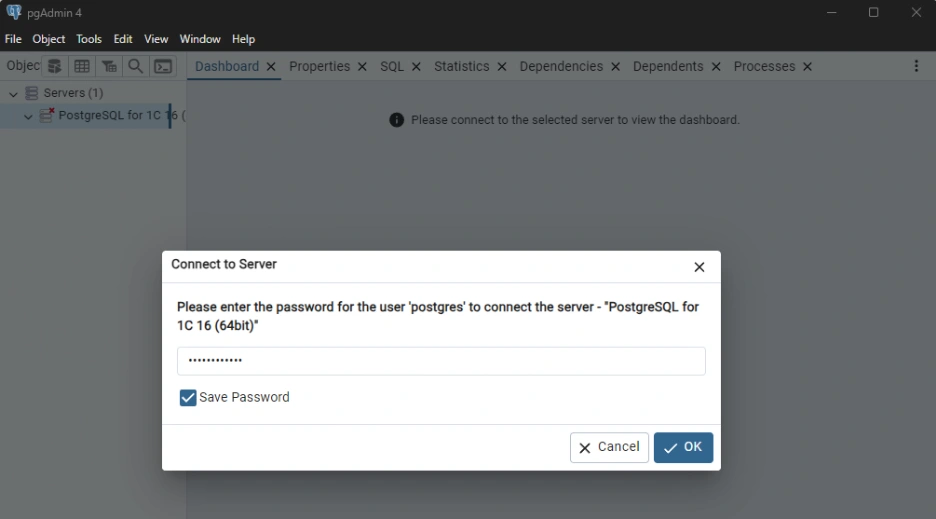Open the Search Objects magnifier icon
Screen dimensions: 936x519
pyautogui.click(x=135, y=66)
